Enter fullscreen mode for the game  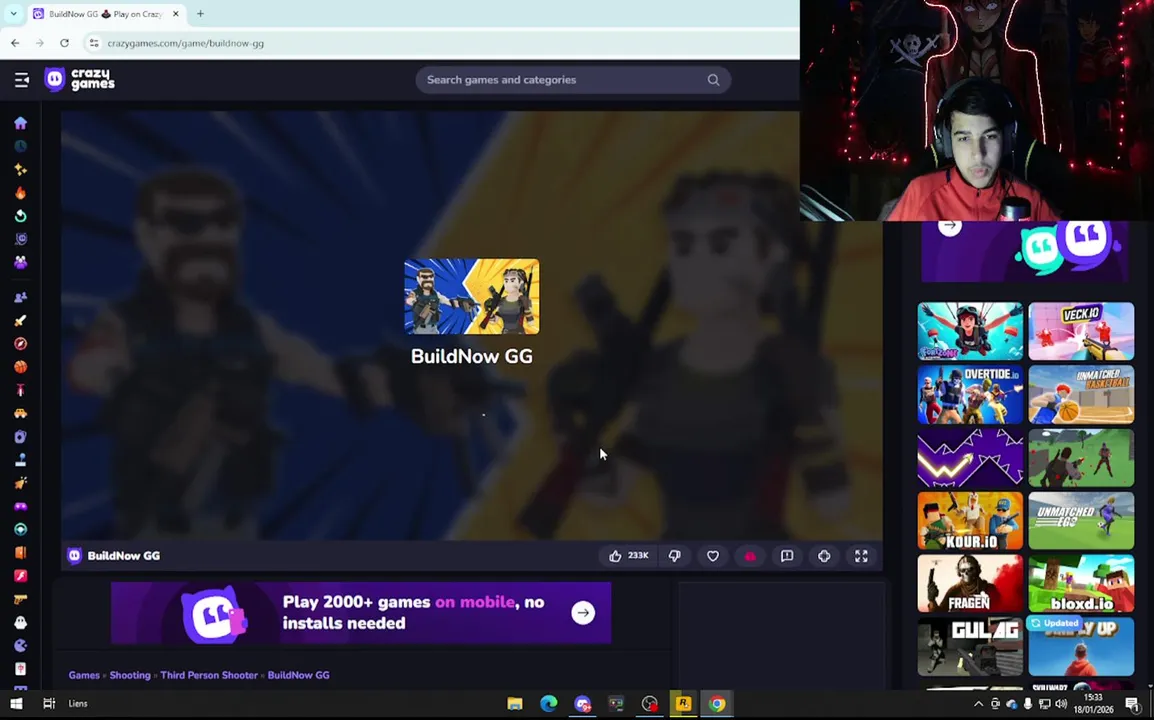[861, 556]
